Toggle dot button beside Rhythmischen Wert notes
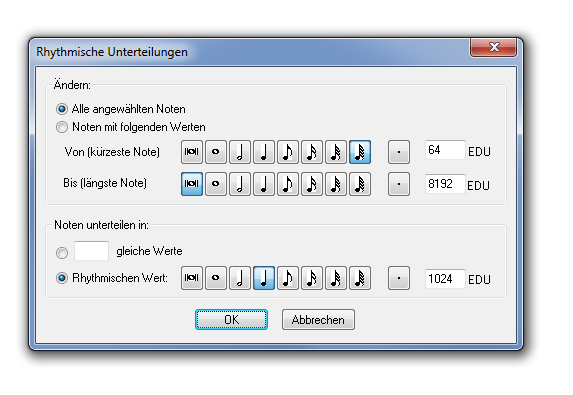Viewport: 573px width, 395px height. coord(399,278)
